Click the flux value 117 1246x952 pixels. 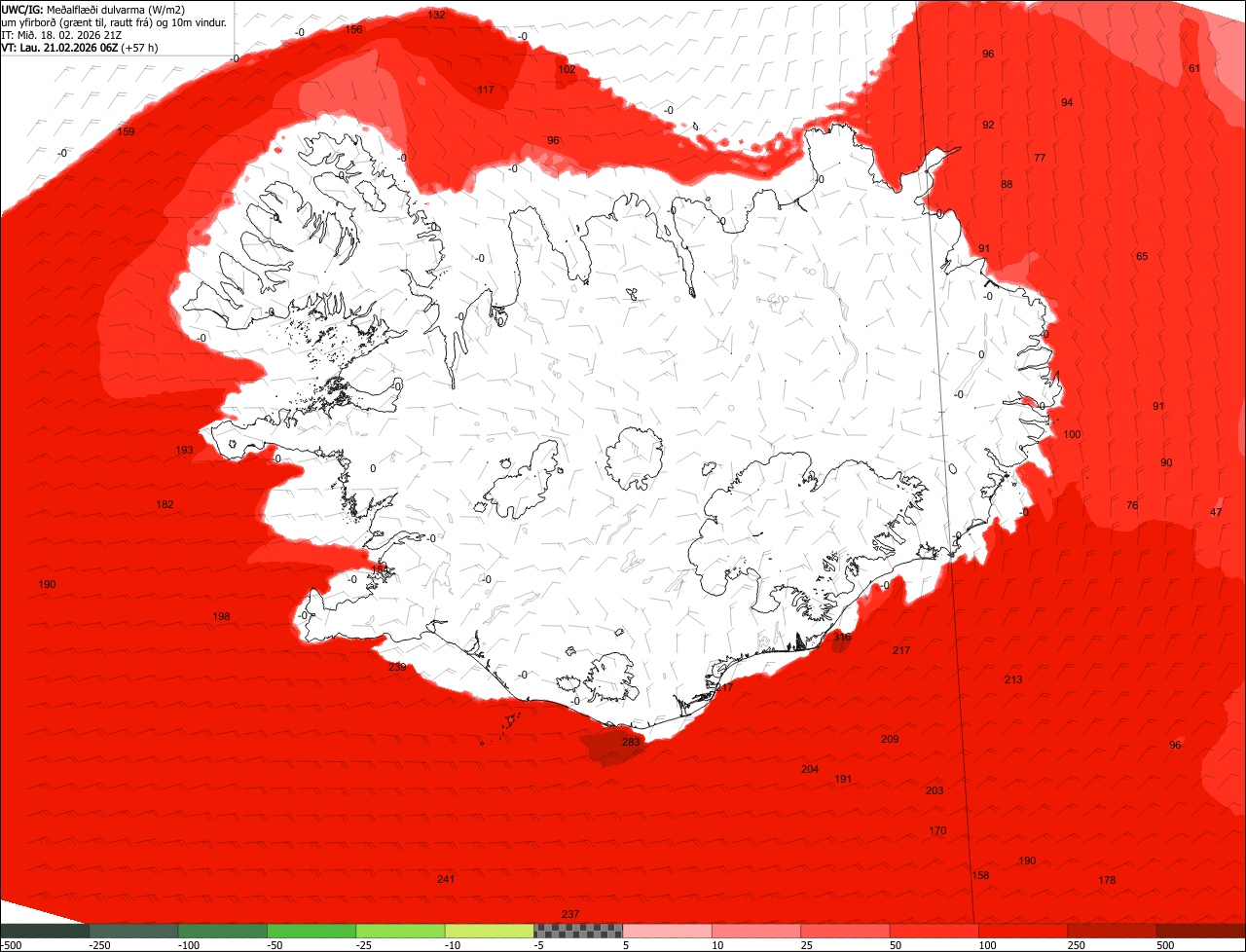[x=486, y=90]
